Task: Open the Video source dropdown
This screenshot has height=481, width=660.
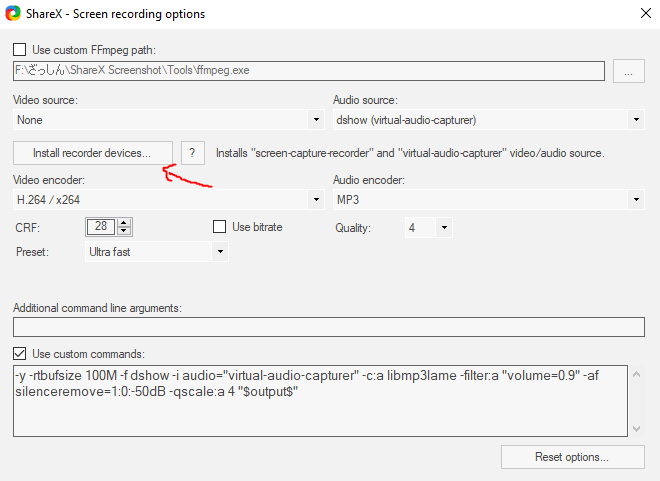Action: (x=168, y=120)
